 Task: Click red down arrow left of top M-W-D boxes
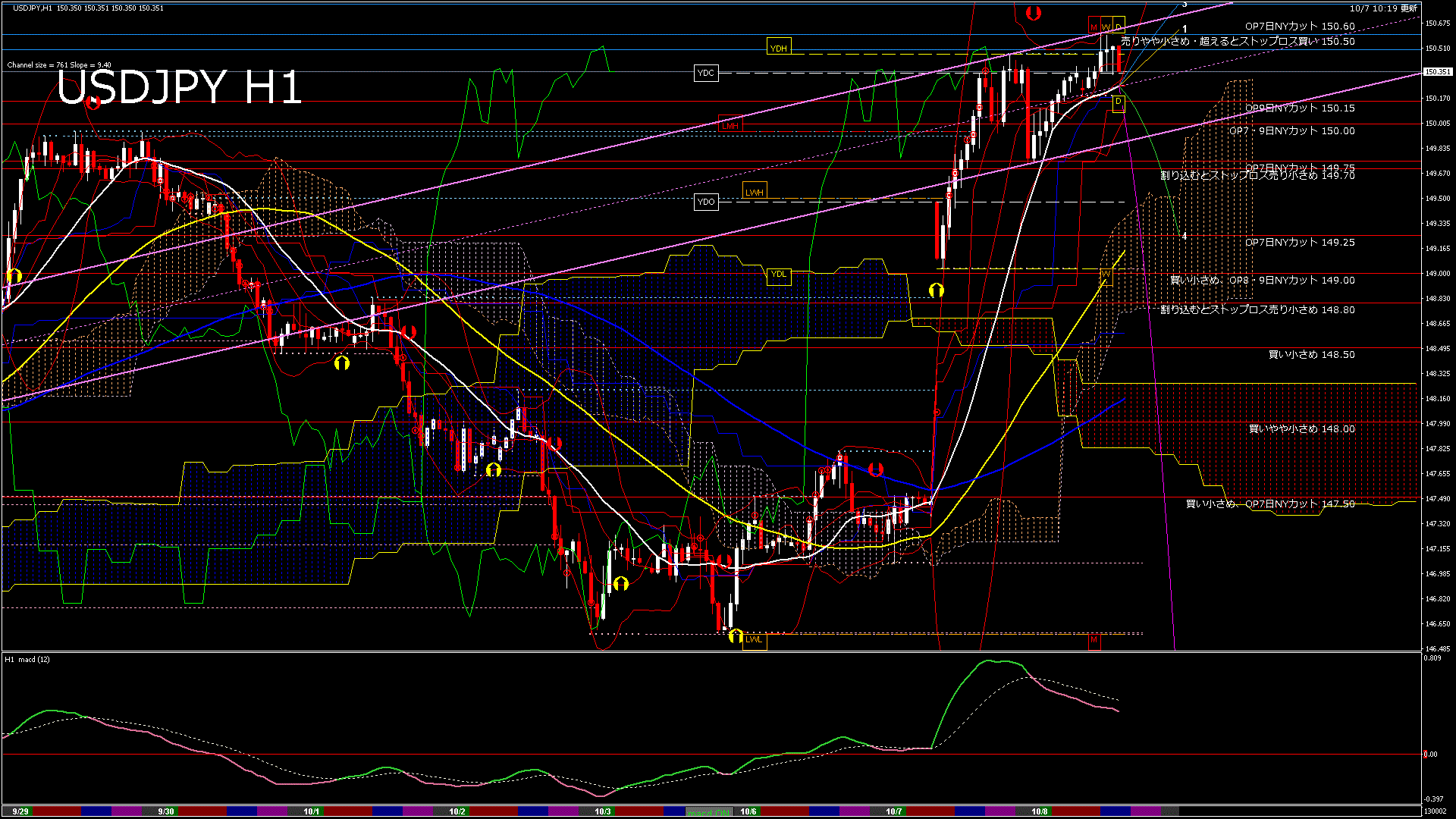[1033, 13]
